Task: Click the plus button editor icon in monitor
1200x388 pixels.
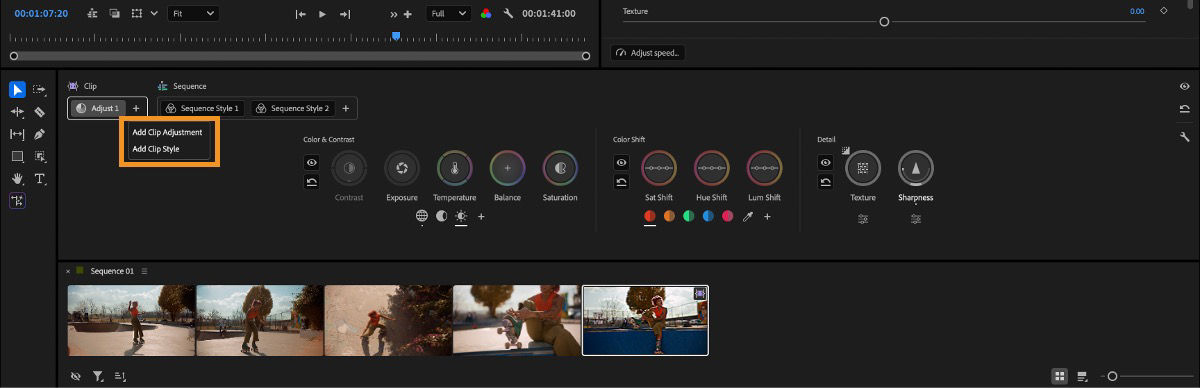Action: (x=407, y=14)
